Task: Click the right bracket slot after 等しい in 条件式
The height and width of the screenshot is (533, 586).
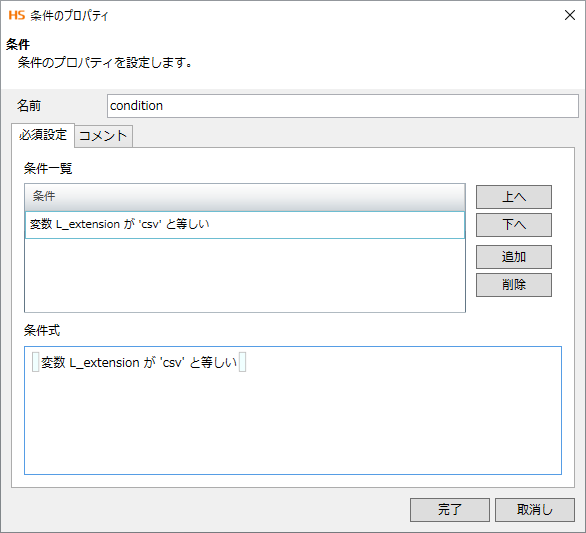Action: (x=242, y=362)
